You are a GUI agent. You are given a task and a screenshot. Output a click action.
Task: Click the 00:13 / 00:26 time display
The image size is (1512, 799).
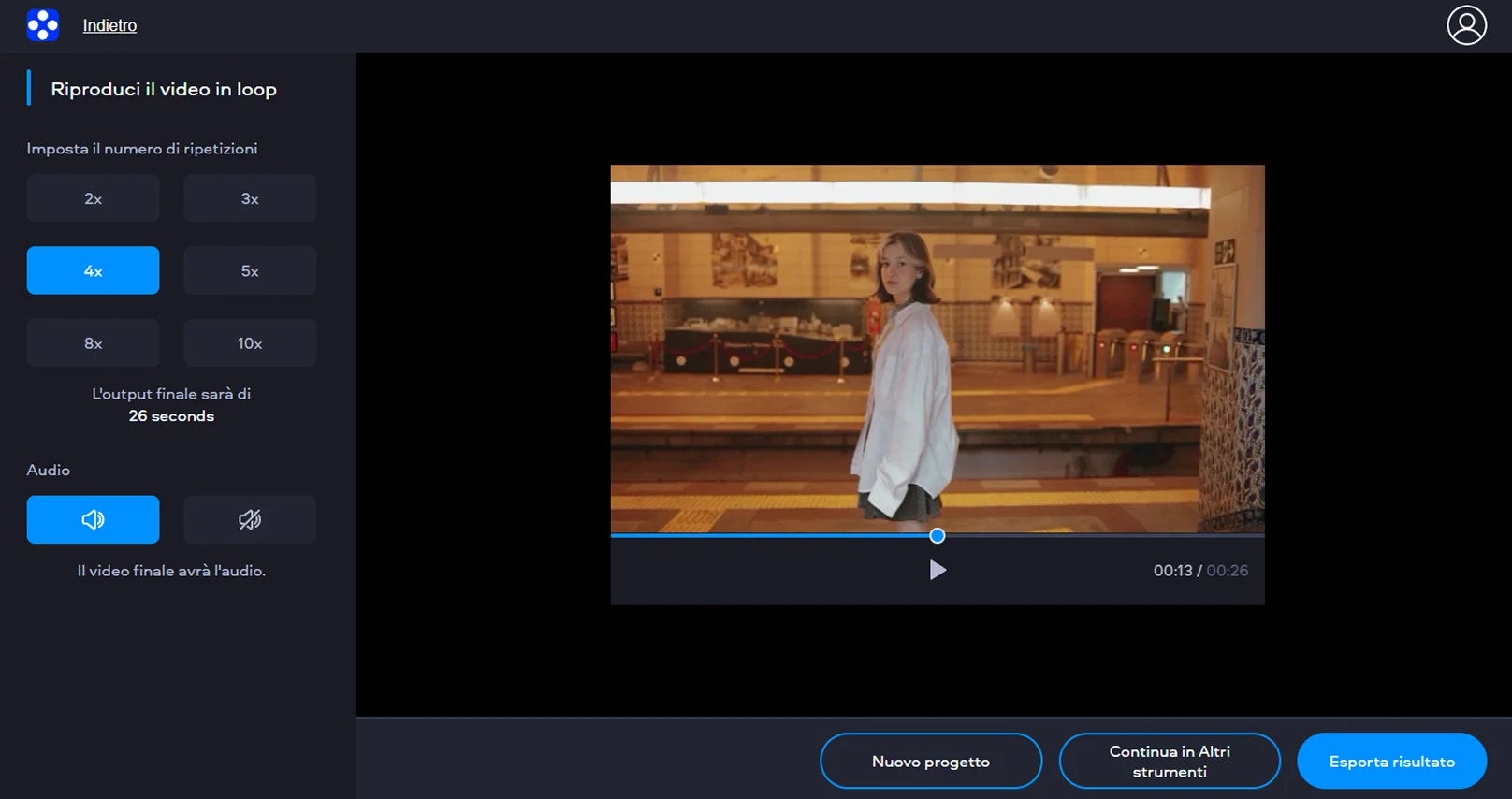[x=1200, y=571]
